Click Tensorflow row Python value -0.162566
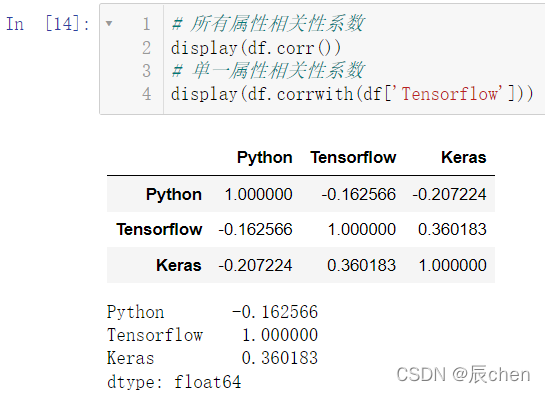The height and width of the screenshot is (393, 545). (x=255, y=229)
